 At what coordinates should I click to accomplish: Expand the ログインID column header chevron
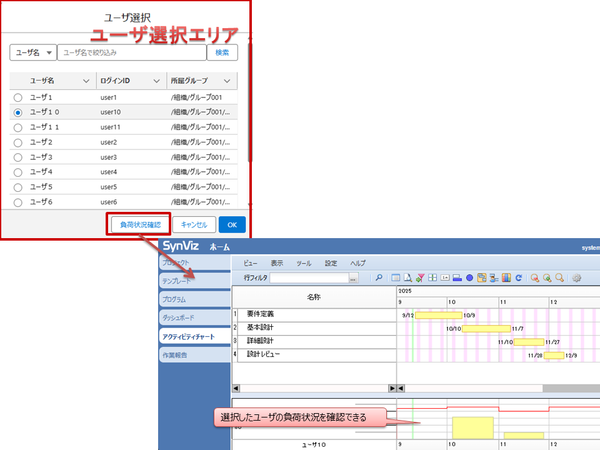157,81
